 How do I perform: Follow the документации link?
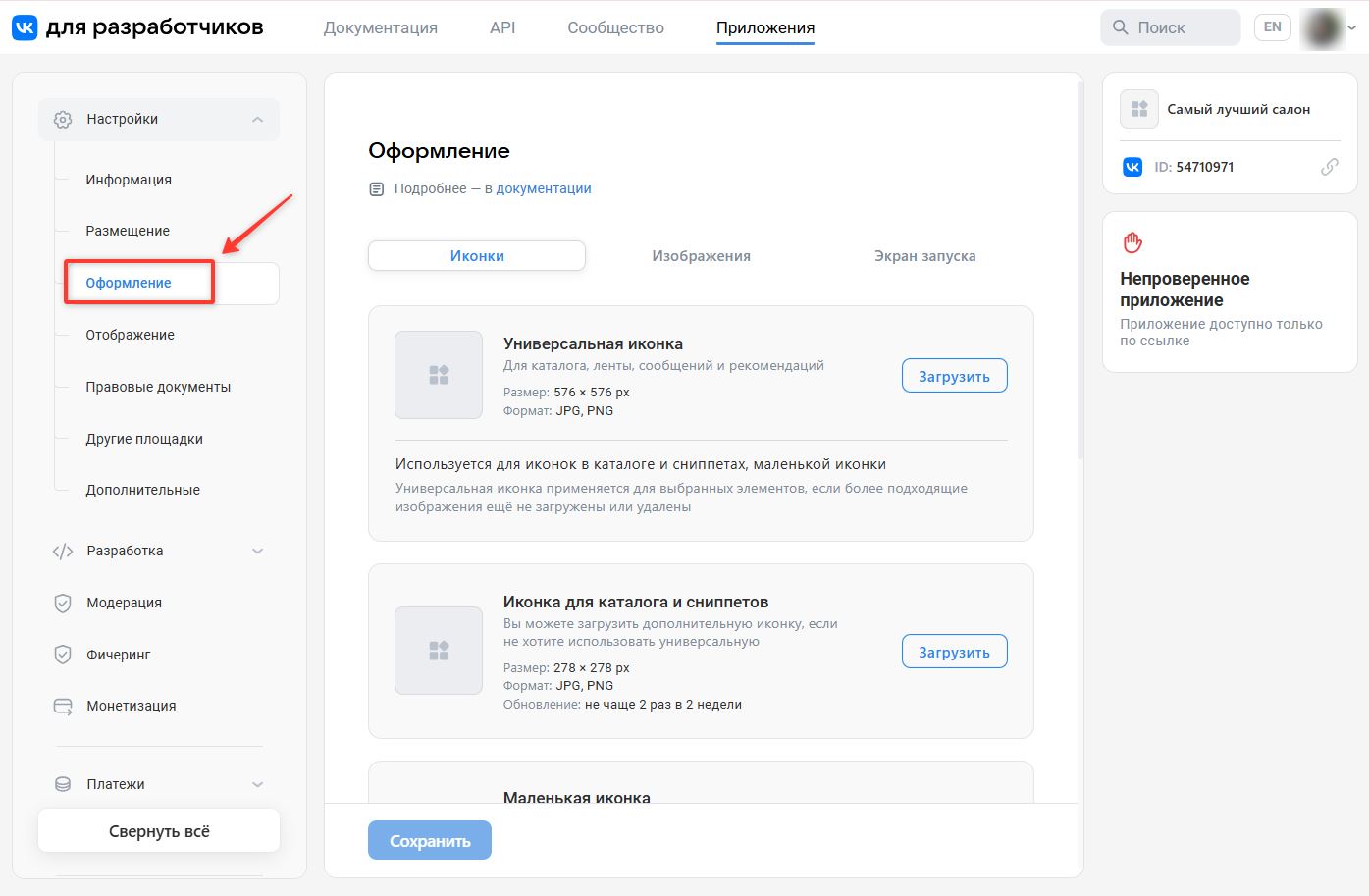pos(544,188)
